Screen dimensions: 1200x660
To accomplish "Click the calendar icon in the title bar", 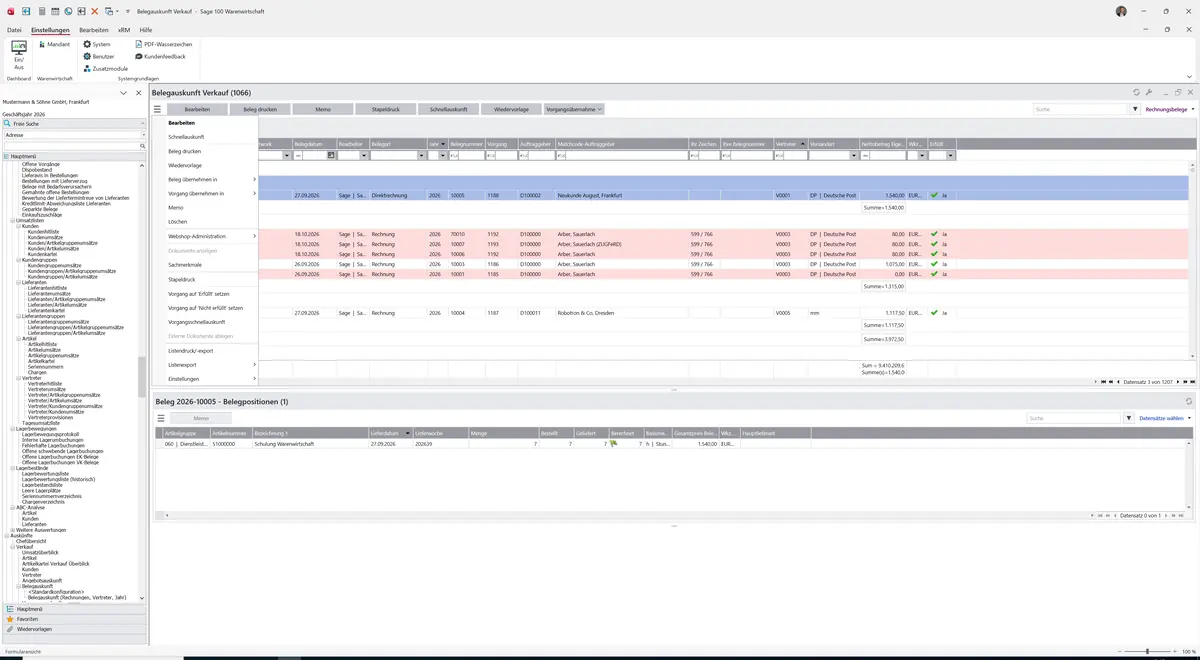I will click(x=55, y=11).
